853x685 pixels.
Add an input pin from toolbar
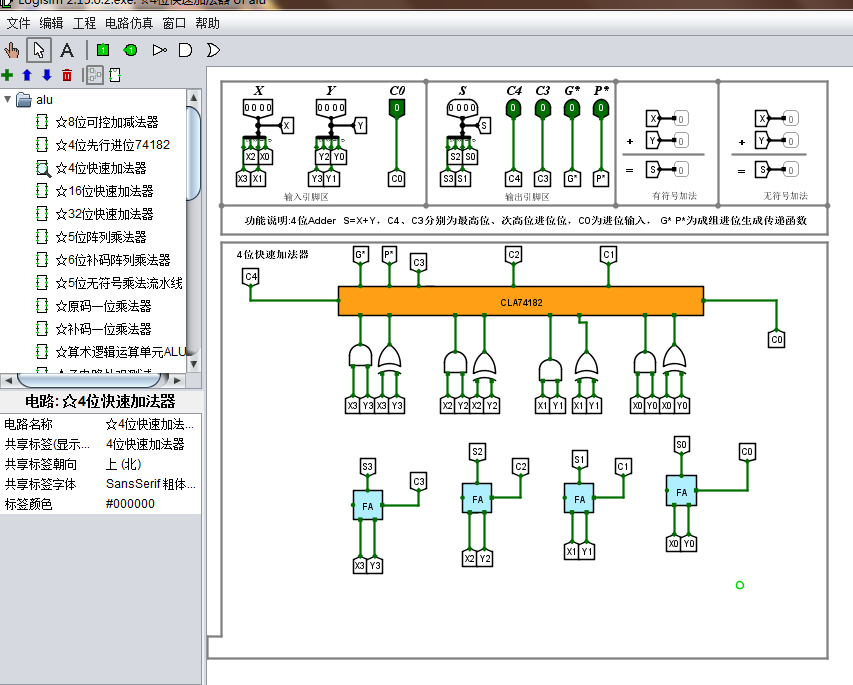click(x=103, y=51)
